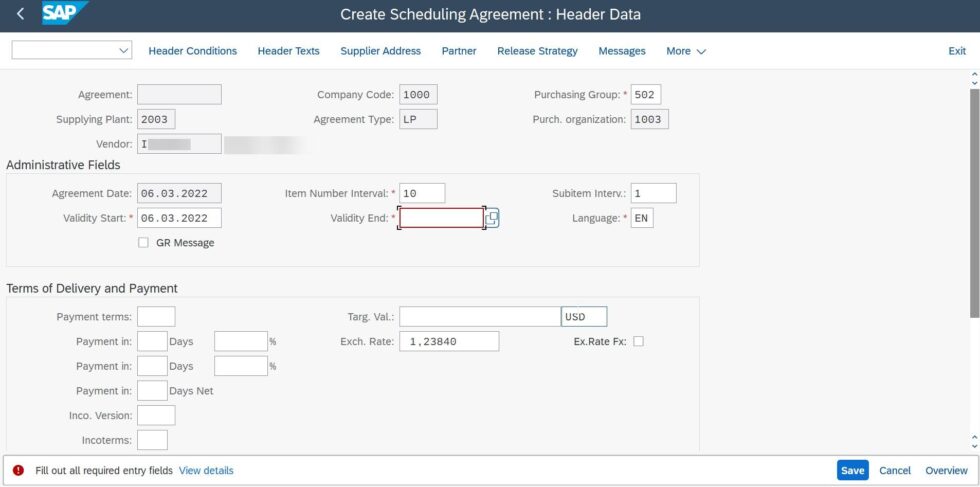The height and width of the screenshot is (487, 980).
Task: Enable the Ex.Rate Fx checkbox
Action: (638, 341)
